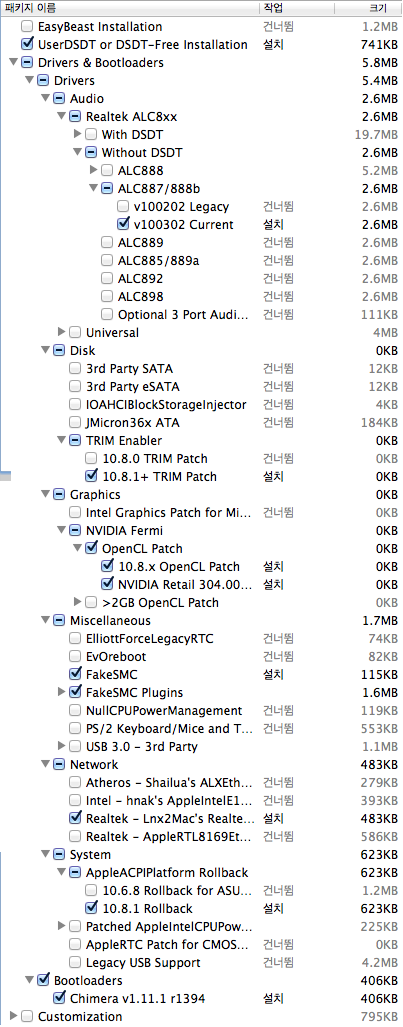
Task: Expand USB 3.0 - 3rd Party
Action: 62,746
